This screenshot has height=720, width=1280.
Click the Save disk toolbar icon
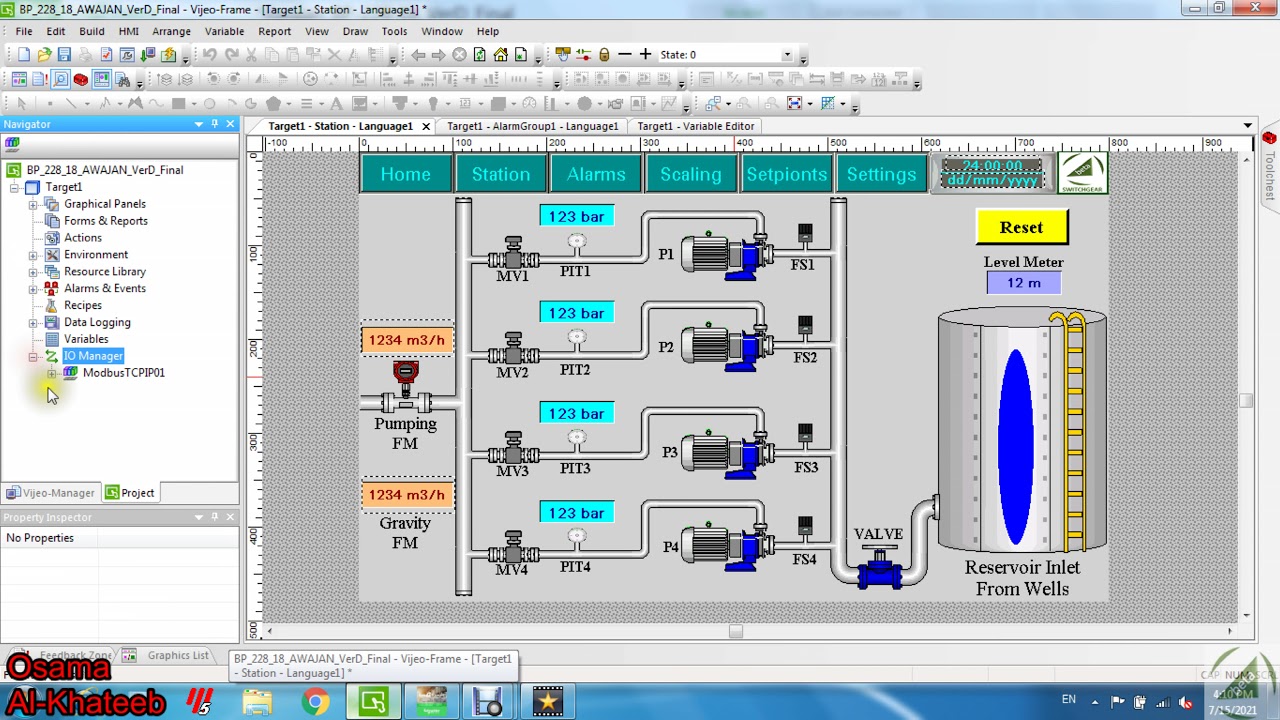64,55
